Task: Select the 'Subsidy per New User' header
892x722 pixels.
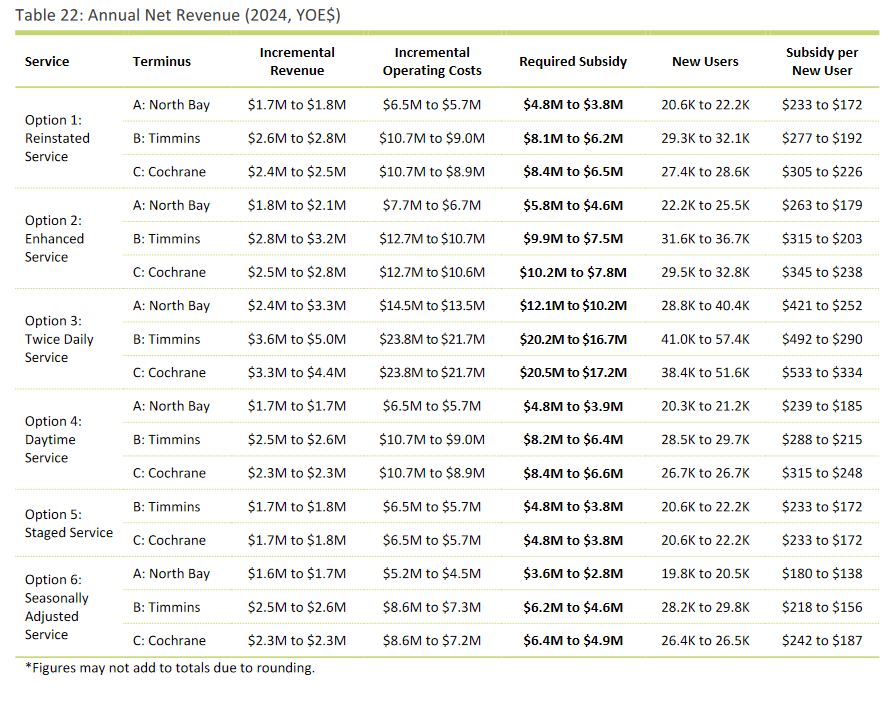Action: (822, 61)
